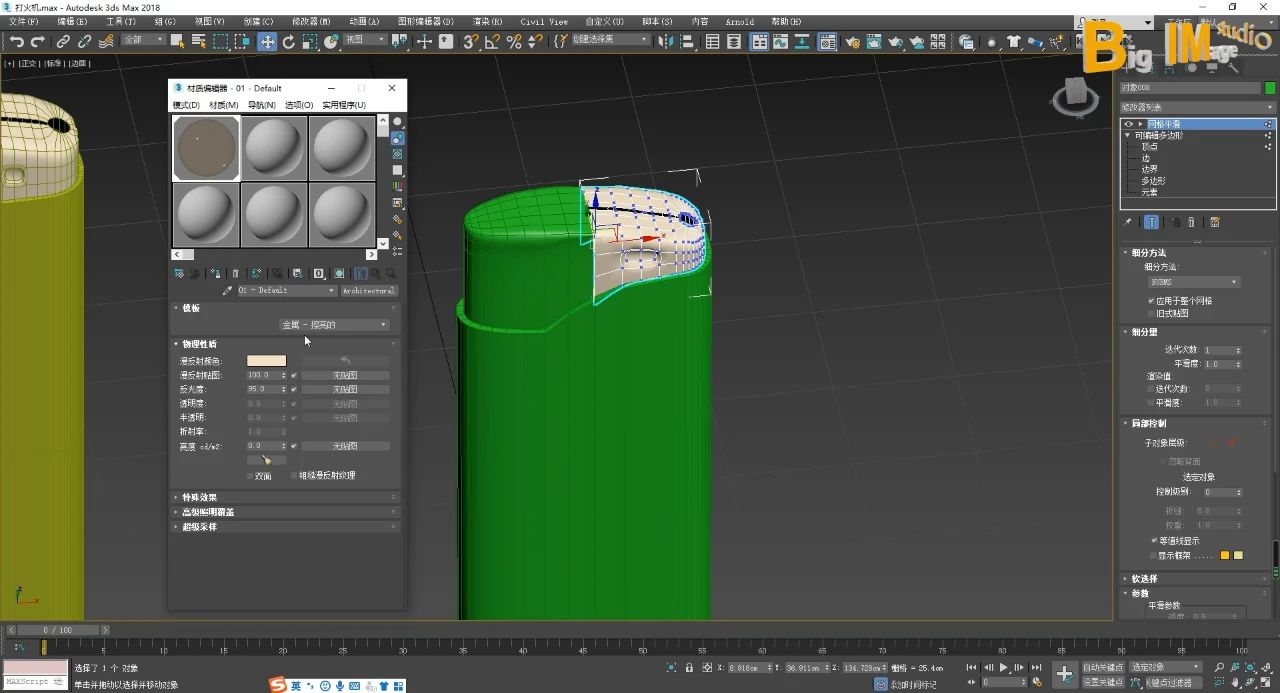Select the Rotate tool in toolbar
The image size is (1280, 693).
click(x=289, y=41)
